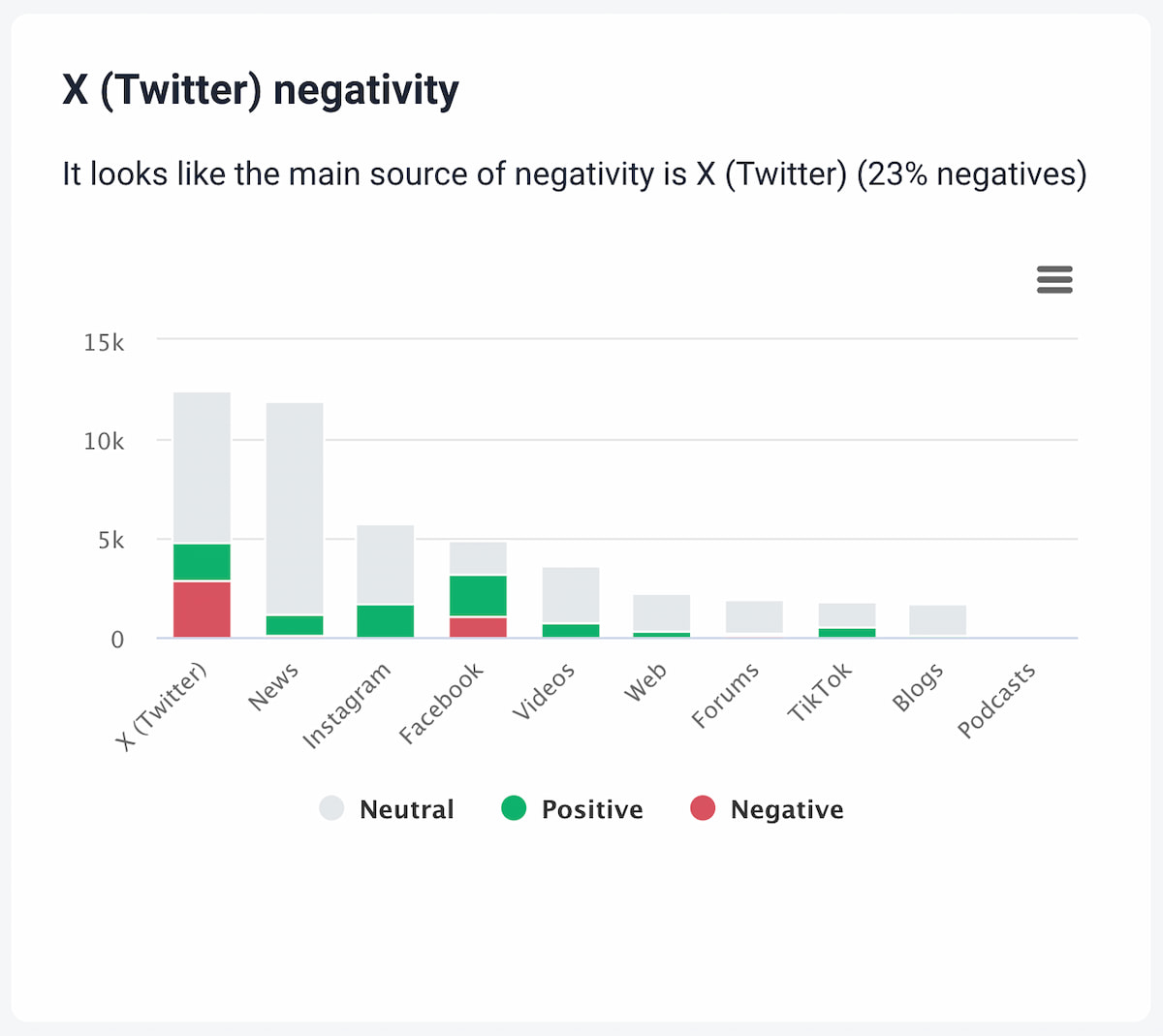
Task: Click the Blogs bar in the chart
Action: [x=938, y=620]
